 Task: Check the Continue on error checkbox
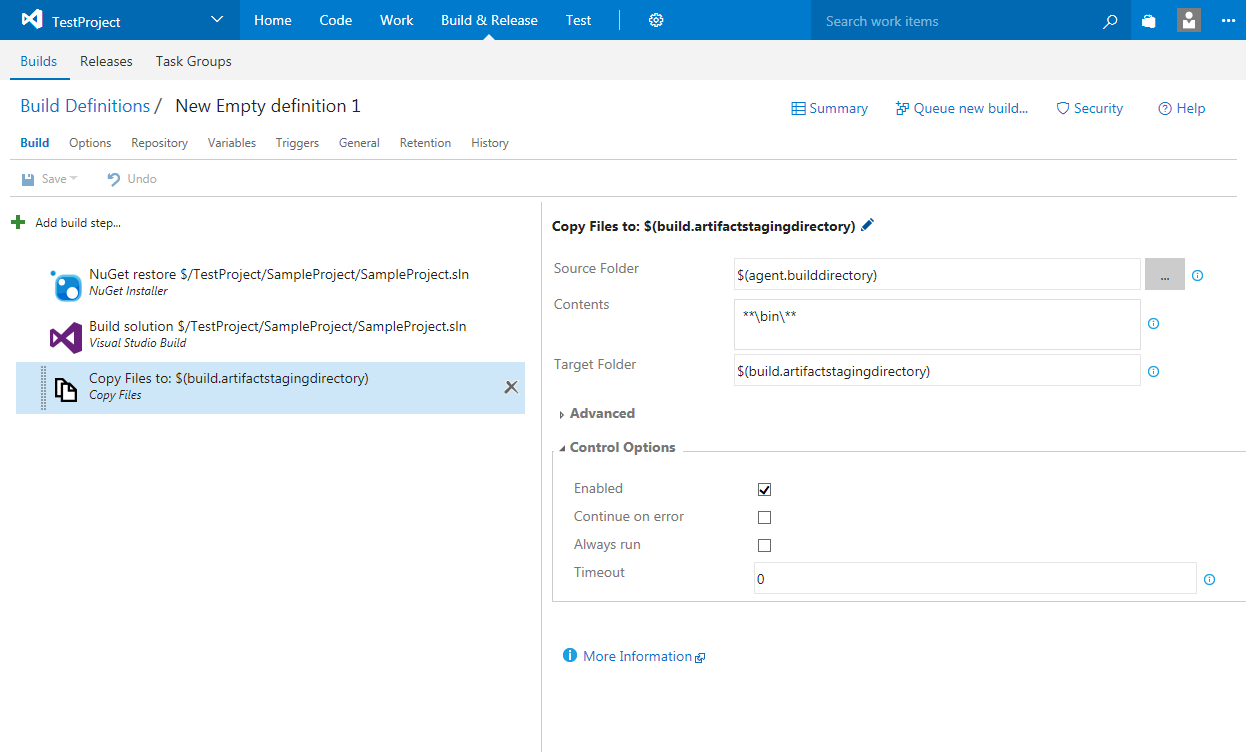(765, 518)
